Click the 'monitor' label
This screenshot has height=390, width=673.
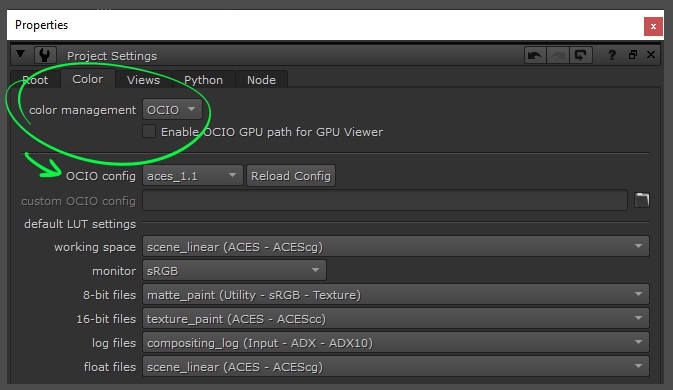(x=114, y=271)
